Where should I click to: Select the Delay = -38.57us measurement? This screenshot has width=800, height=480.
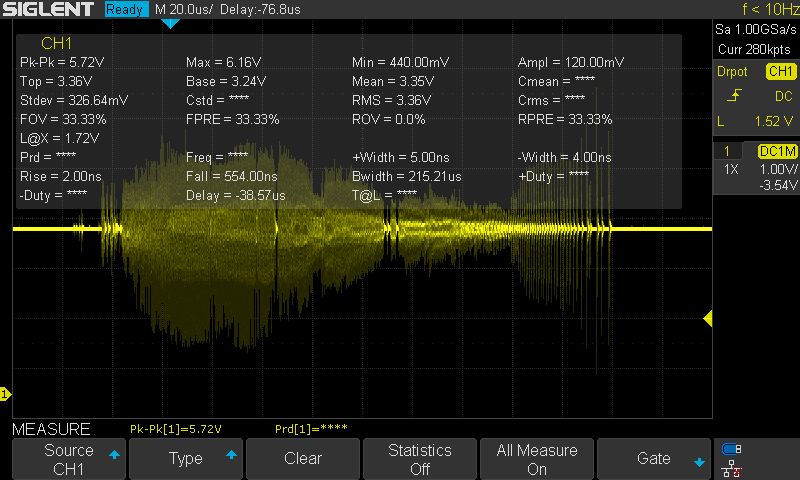pyautogui.click(x=236, y=195)
